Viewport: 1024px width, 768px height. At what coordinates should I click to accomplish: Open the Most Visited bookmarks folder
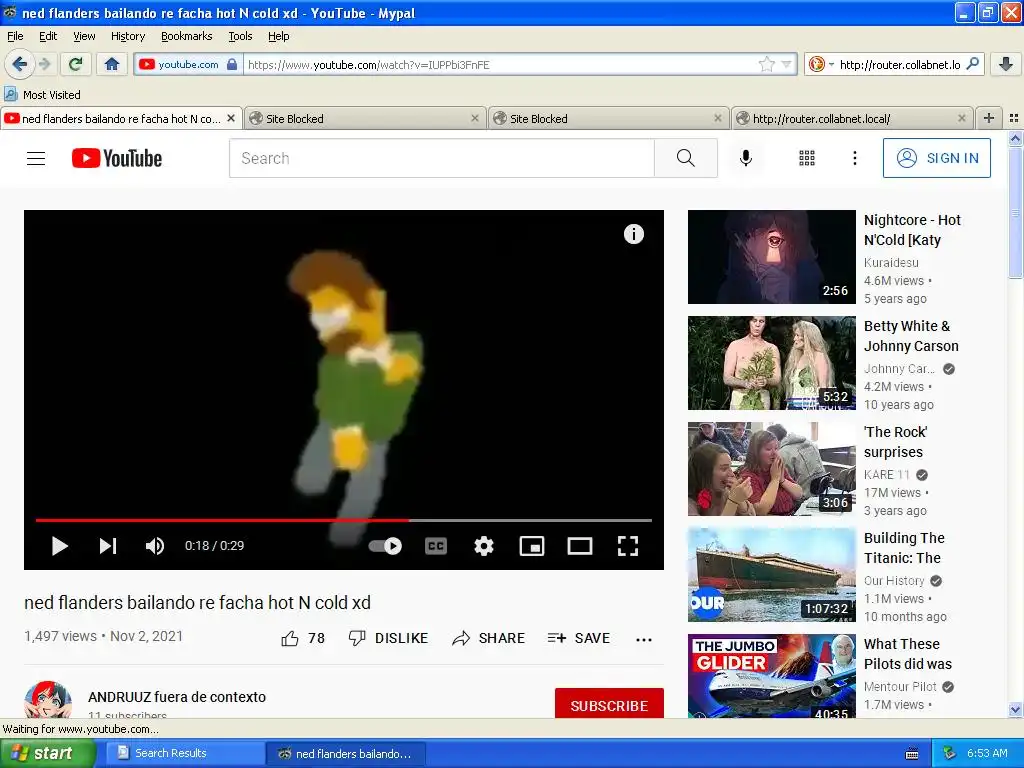point(43,95)
